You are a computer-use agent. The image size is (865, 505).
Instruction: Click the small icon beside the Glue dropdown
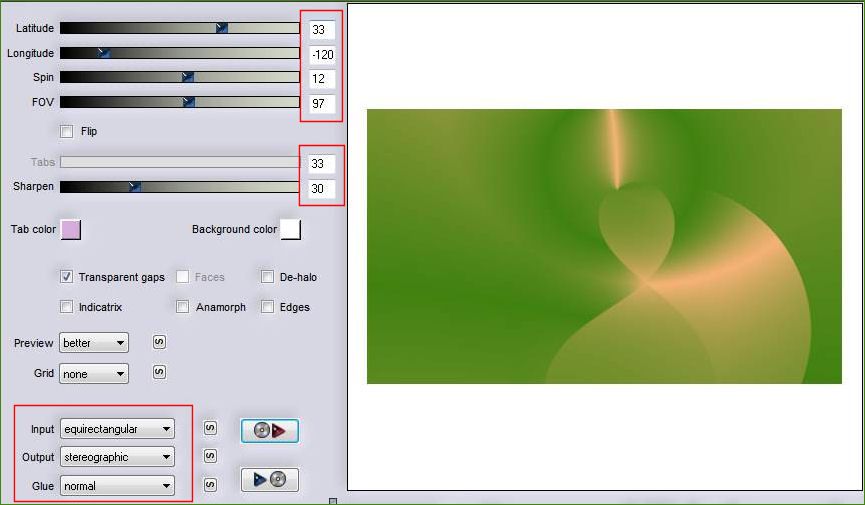click(x=210, y=485)
